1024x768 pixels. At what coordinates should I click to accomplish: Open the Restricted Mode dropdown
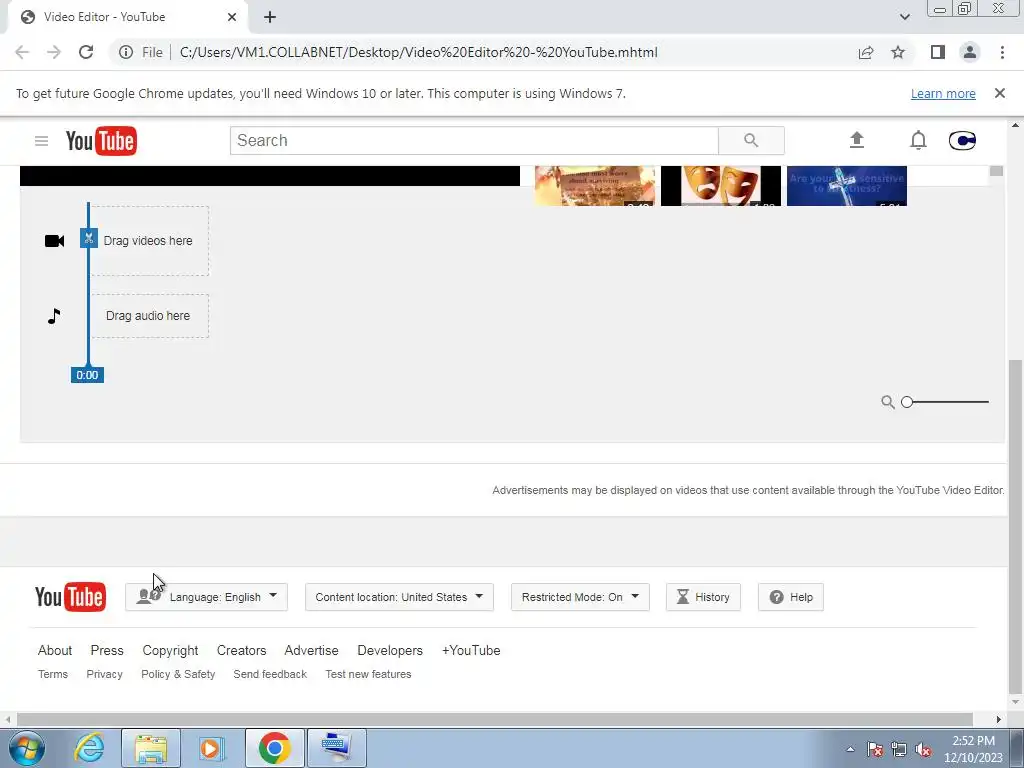(580, 597)
